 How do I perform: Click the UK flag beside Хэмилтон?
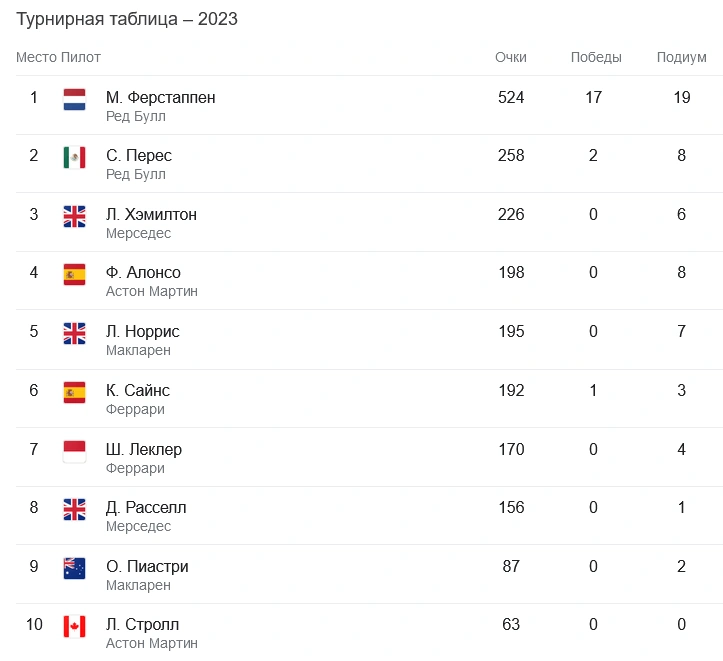(74, 216)
